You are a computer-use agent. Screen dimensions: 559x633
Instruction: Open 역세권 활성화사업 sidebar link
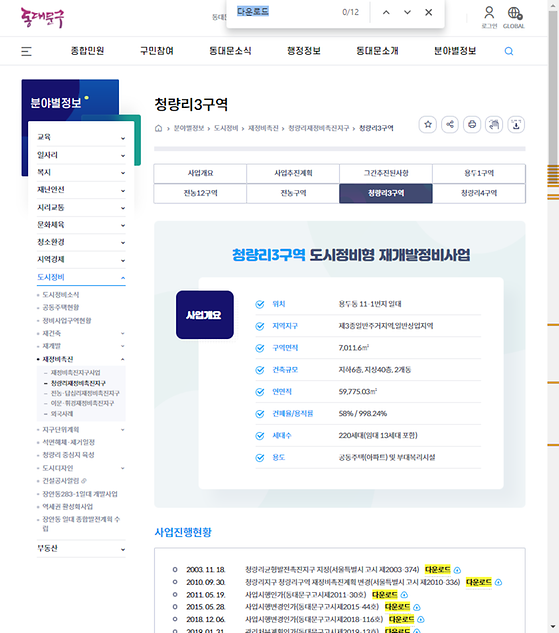pyautogui.click(x=67, y=507)
